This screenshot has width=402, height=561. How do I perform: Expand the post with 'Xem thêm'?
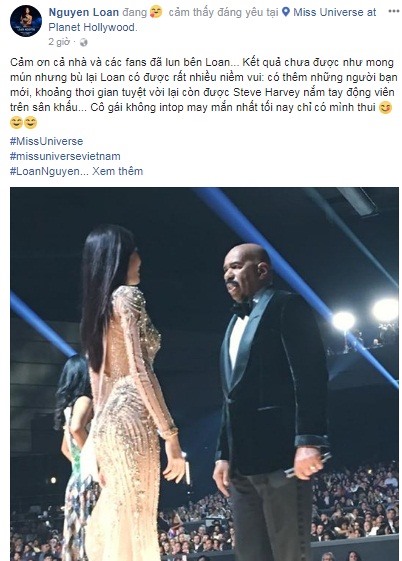click(118, 171)
